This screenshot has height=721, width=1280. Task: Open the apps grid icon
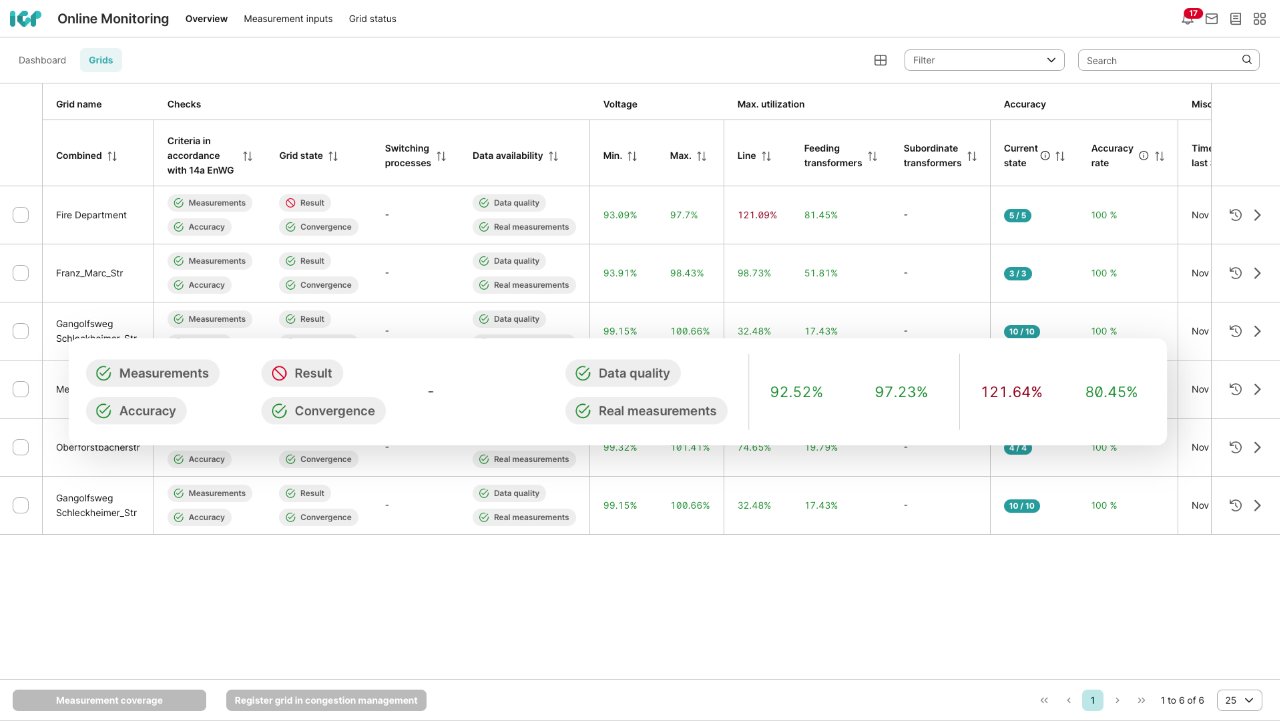[1259, 19]
